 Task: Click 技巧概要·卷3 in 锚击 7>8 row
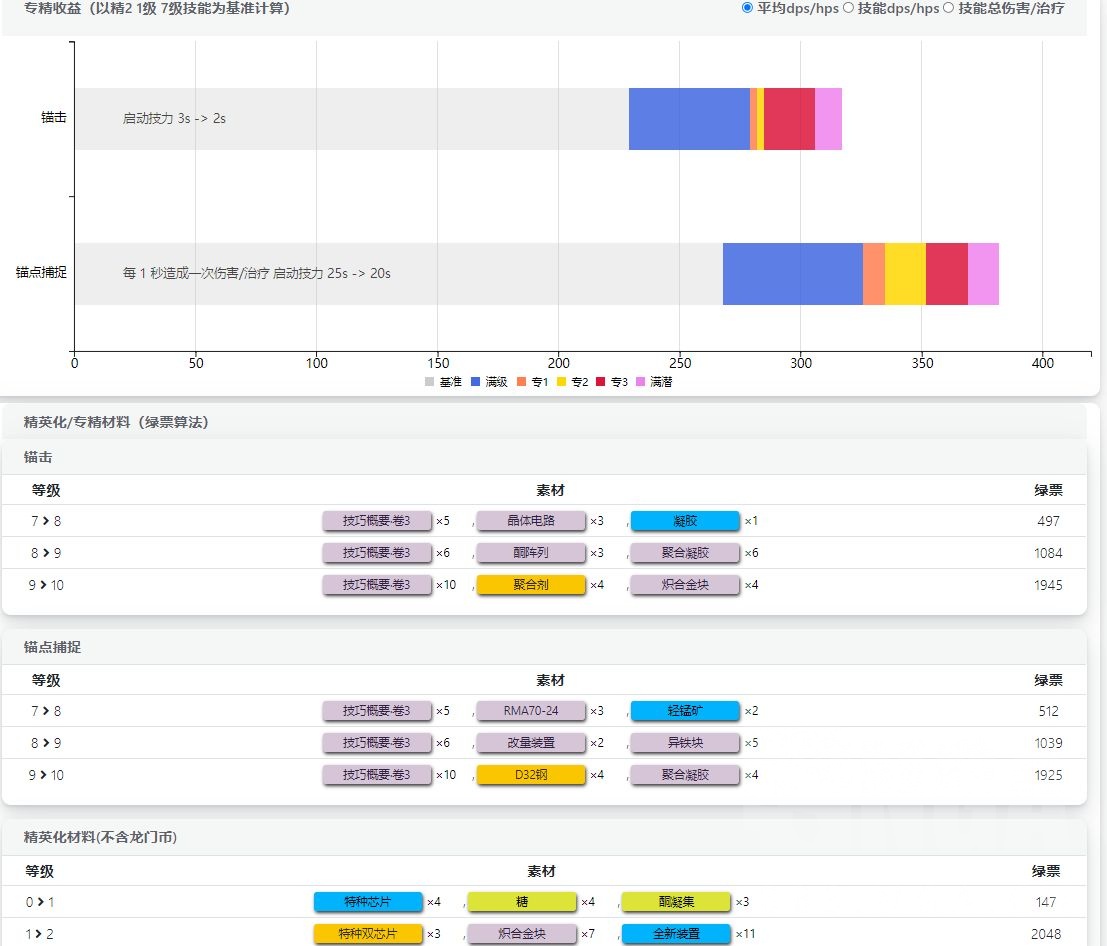(377, 521)
